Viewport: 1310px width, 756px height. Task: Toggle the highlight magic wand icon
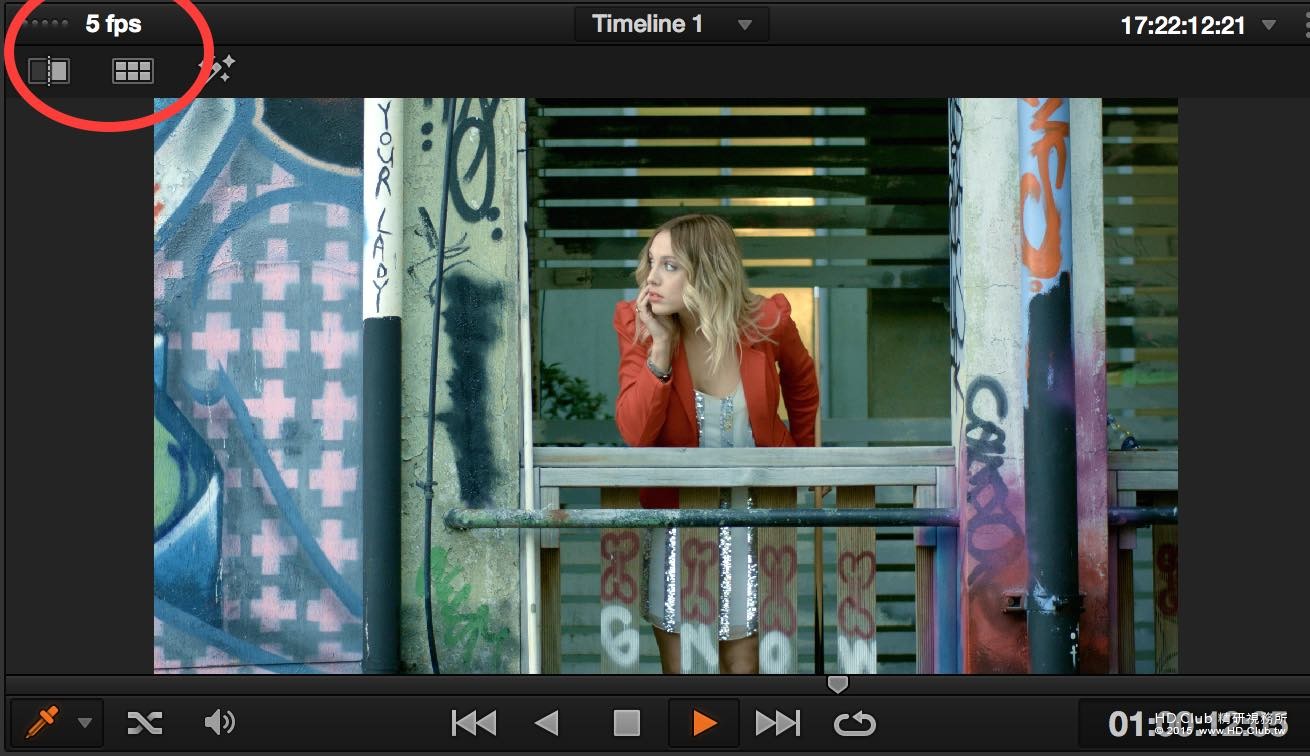[x=216, y=70]
